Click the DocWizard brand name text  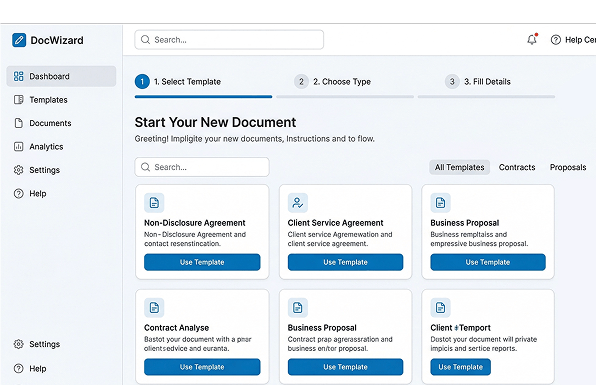tap(57, 40)
